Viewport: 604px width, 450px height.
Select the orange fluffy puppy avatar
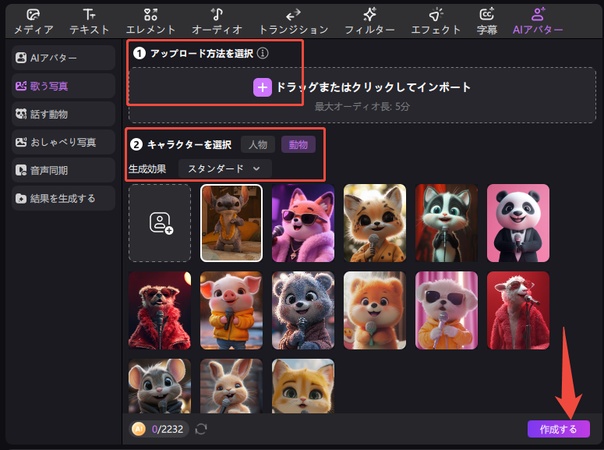click(375, 311)
